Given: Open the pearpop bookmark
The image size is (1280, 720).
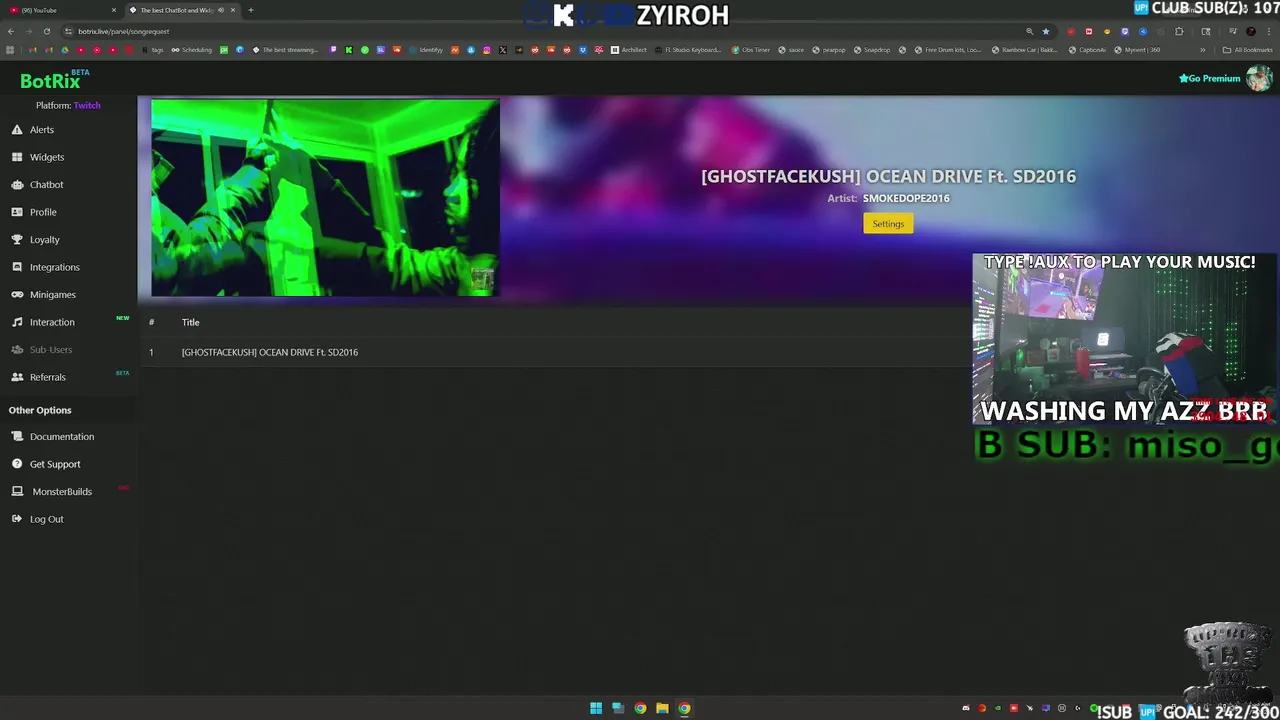Looking at the screenshot, I should click(x=828, y=50).
